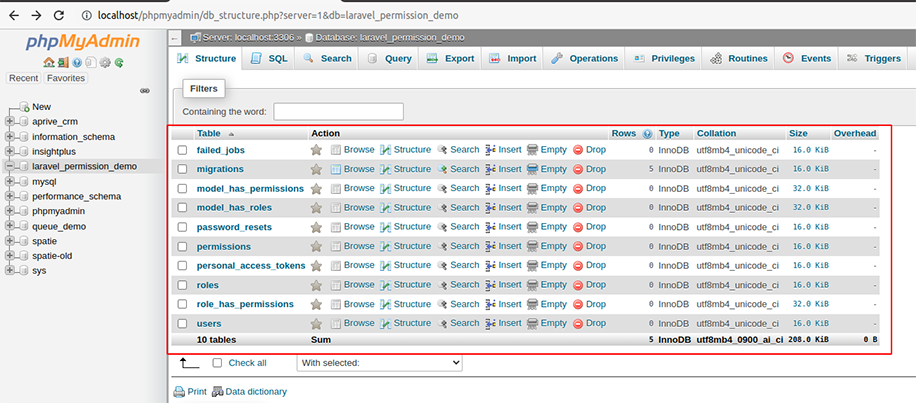
Task: Open navigation panel settings gear icon
Action: tap(105, 62)
